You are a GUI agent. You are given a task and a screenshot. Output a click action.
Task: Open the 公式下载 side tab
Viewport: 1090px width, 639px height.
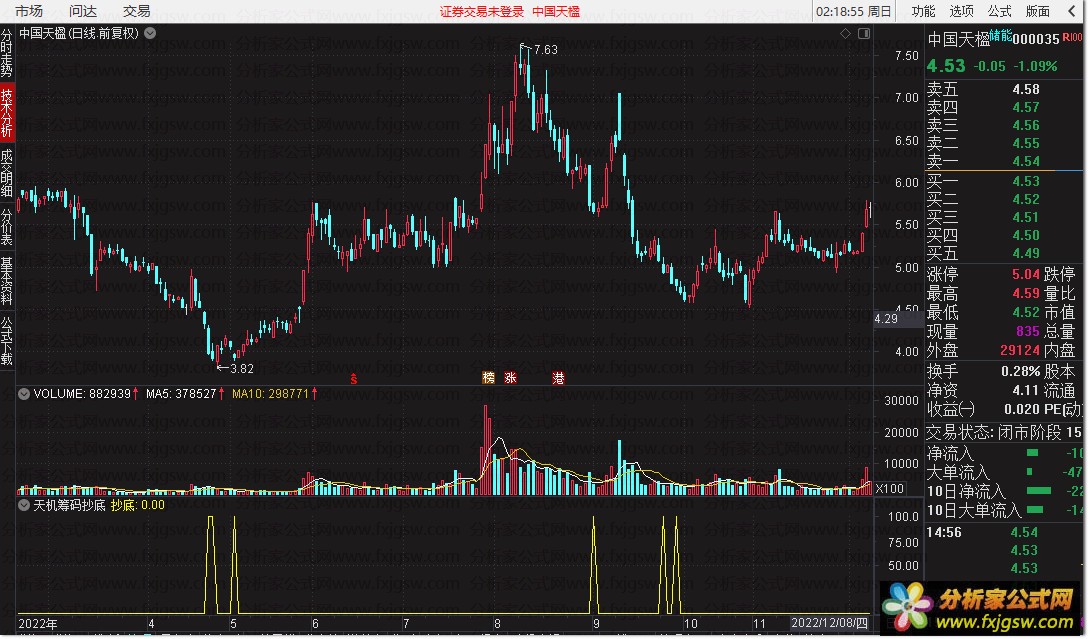pyautogui.click(x=7, y=341)
